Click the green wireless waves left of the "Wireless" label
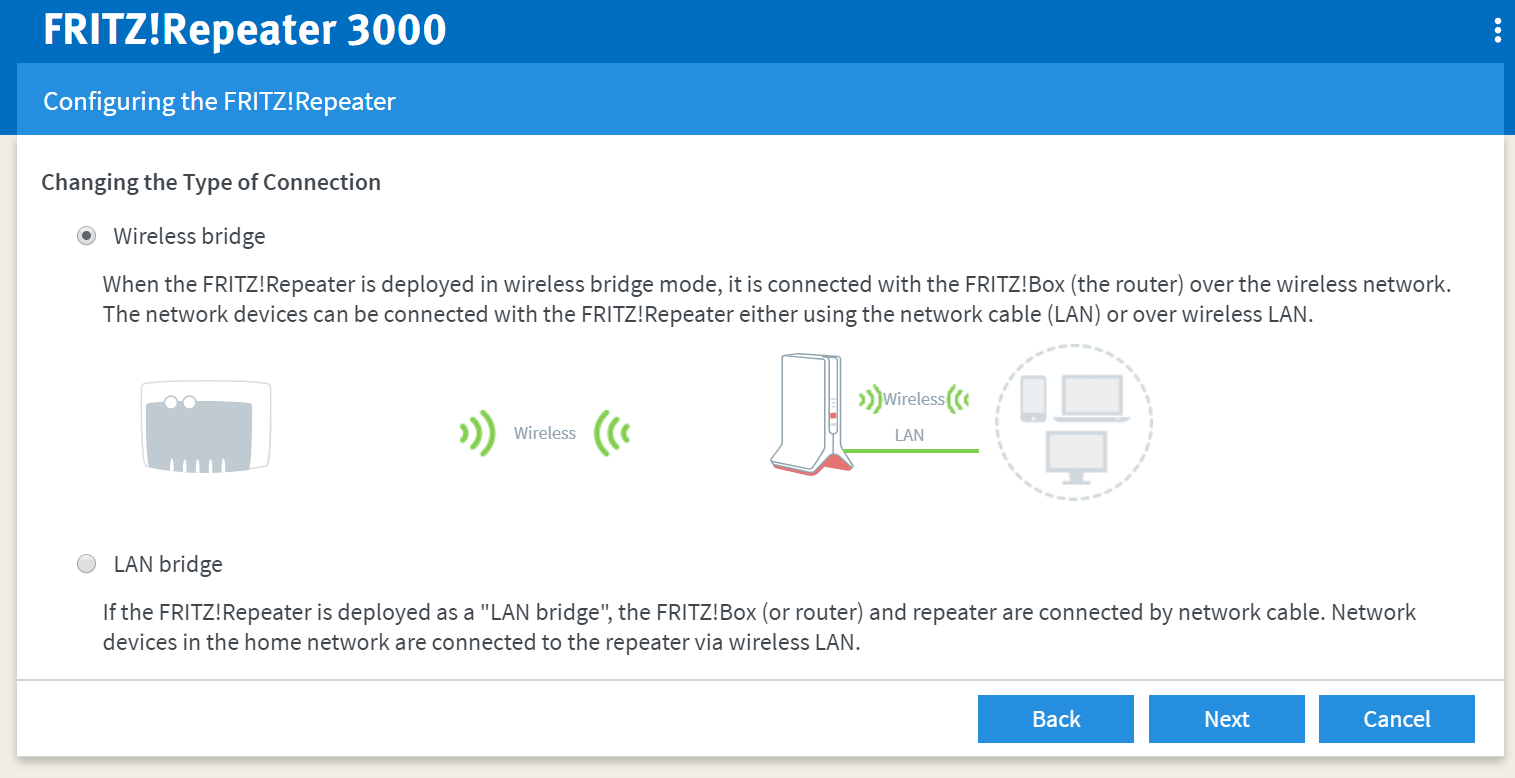Image resolution: width=1515 pixels, height=778 pixels. pos(477,434)
